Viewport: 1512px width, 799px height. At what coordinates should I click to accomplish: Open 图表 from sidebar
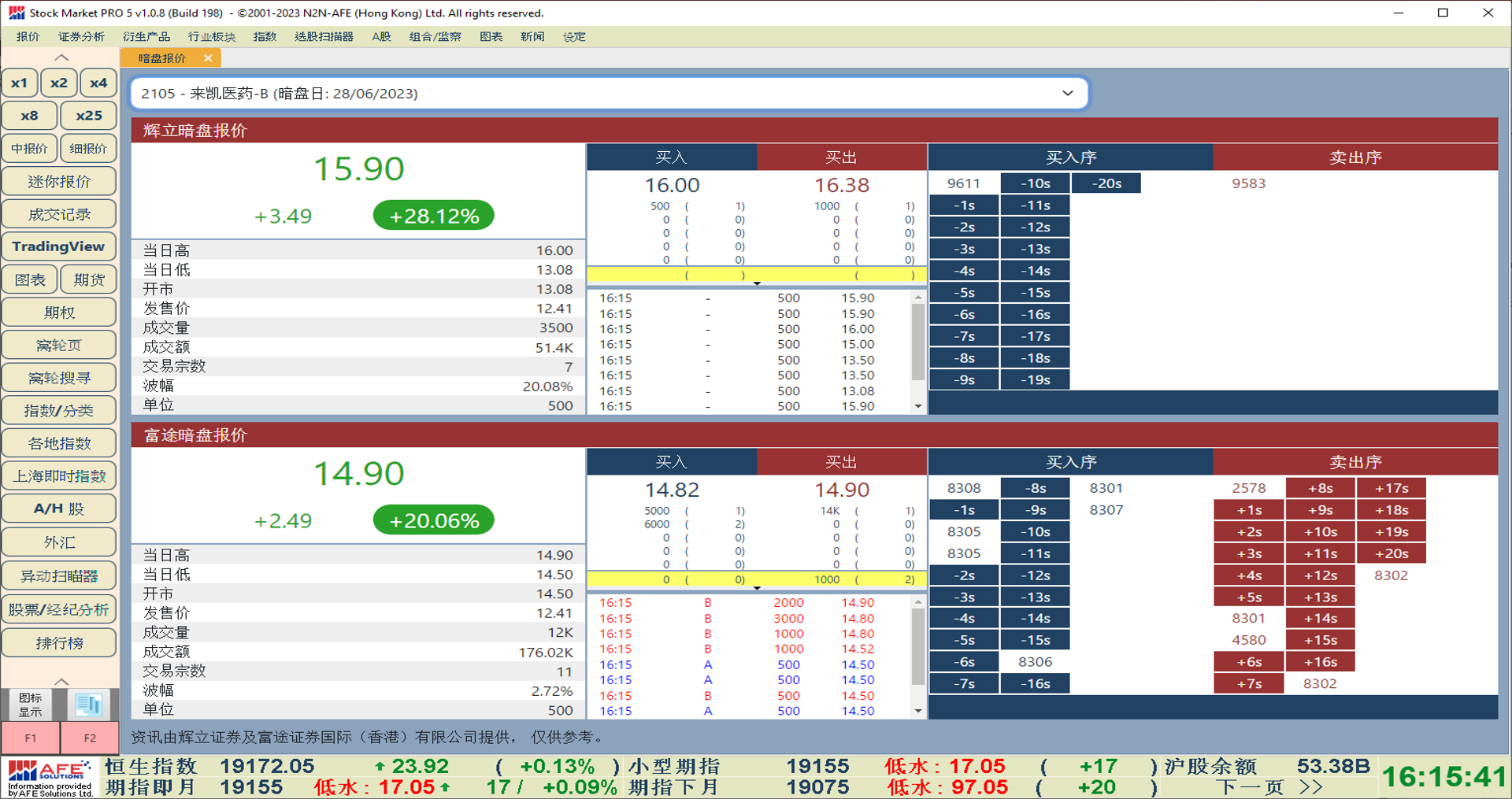[29, 280]
